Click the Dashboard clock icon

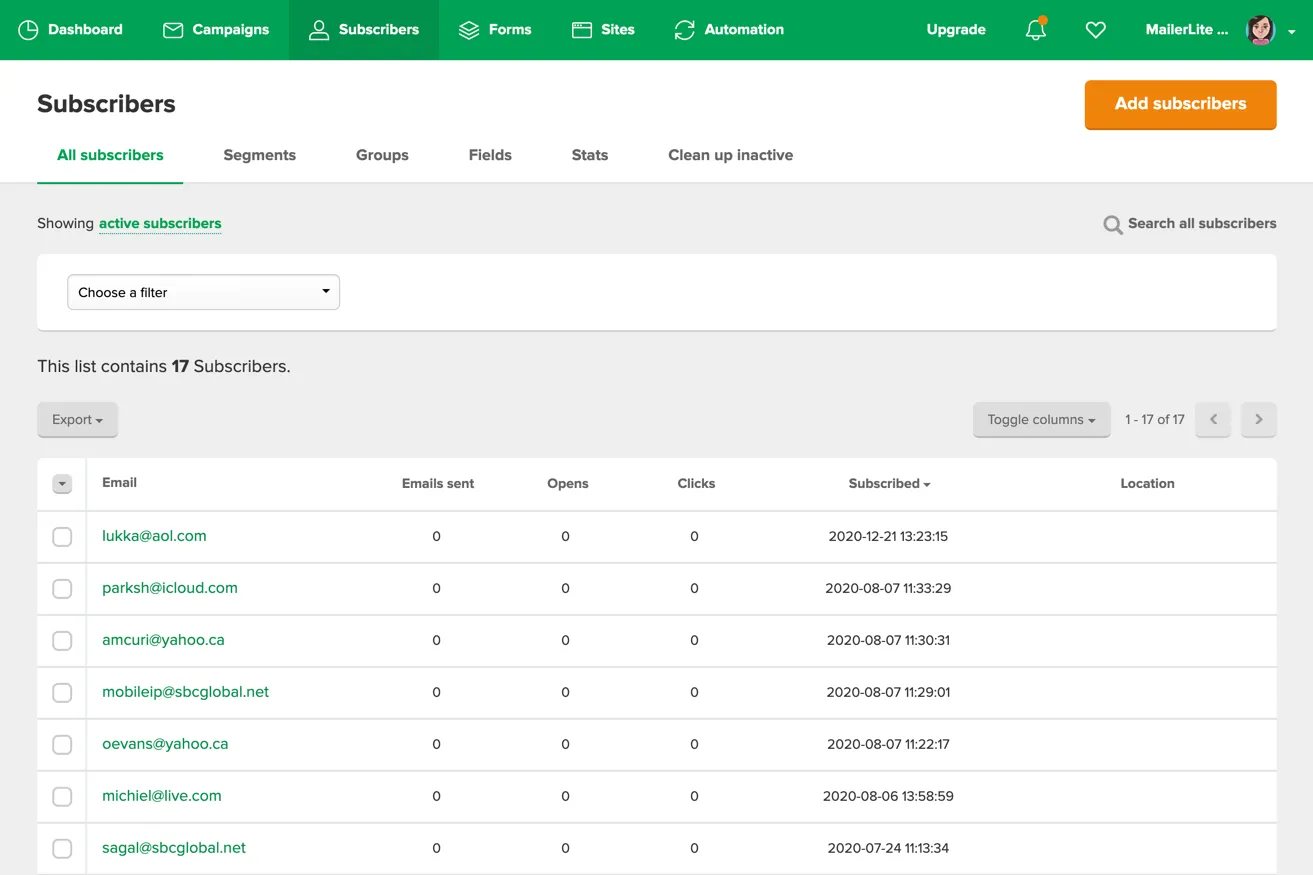coord(28,30)
